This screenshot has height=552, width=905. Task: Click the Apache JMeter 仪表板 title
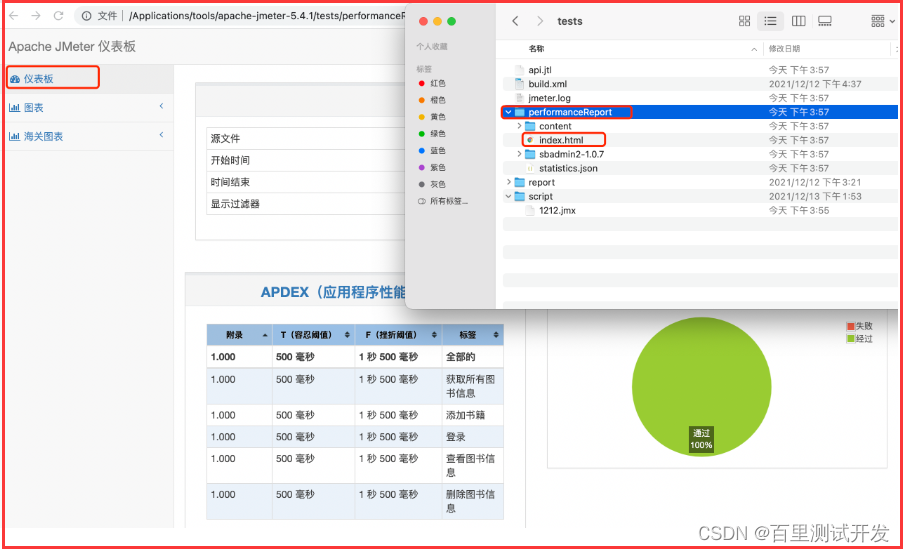click(72, 47)
